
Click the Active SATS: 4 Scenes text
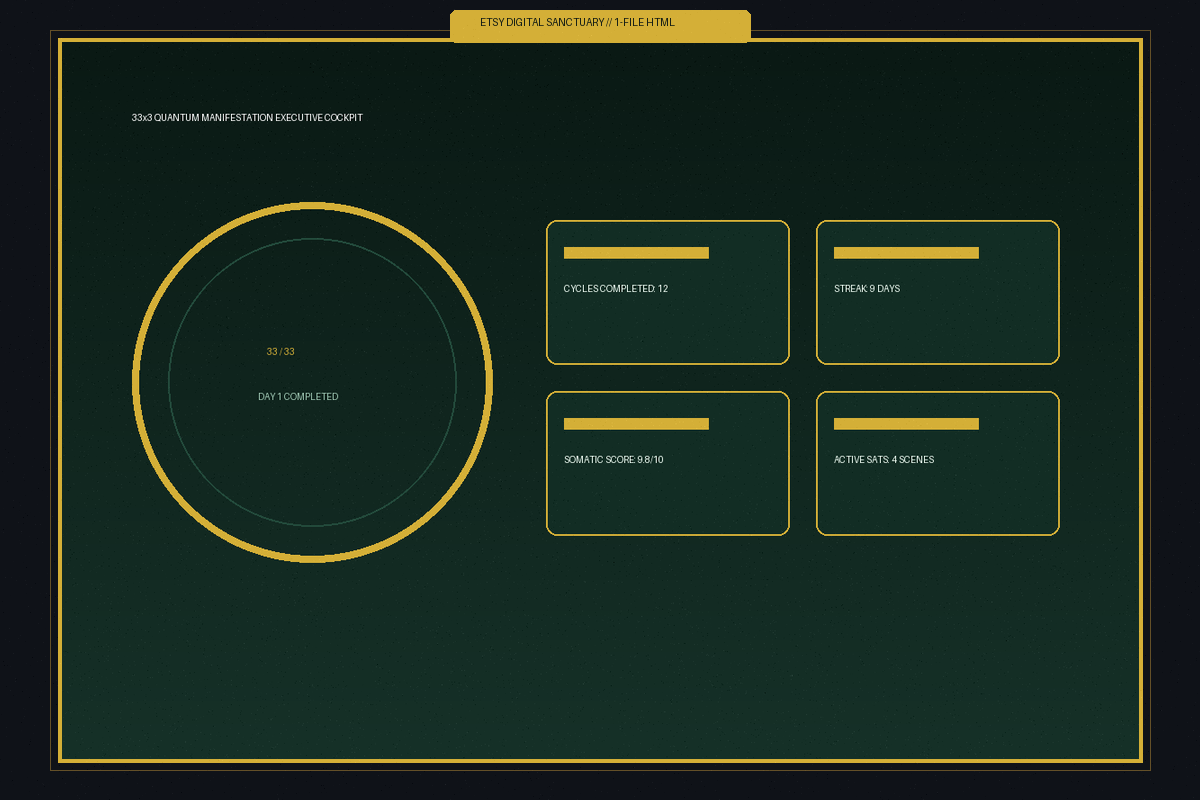click(884, 460)
